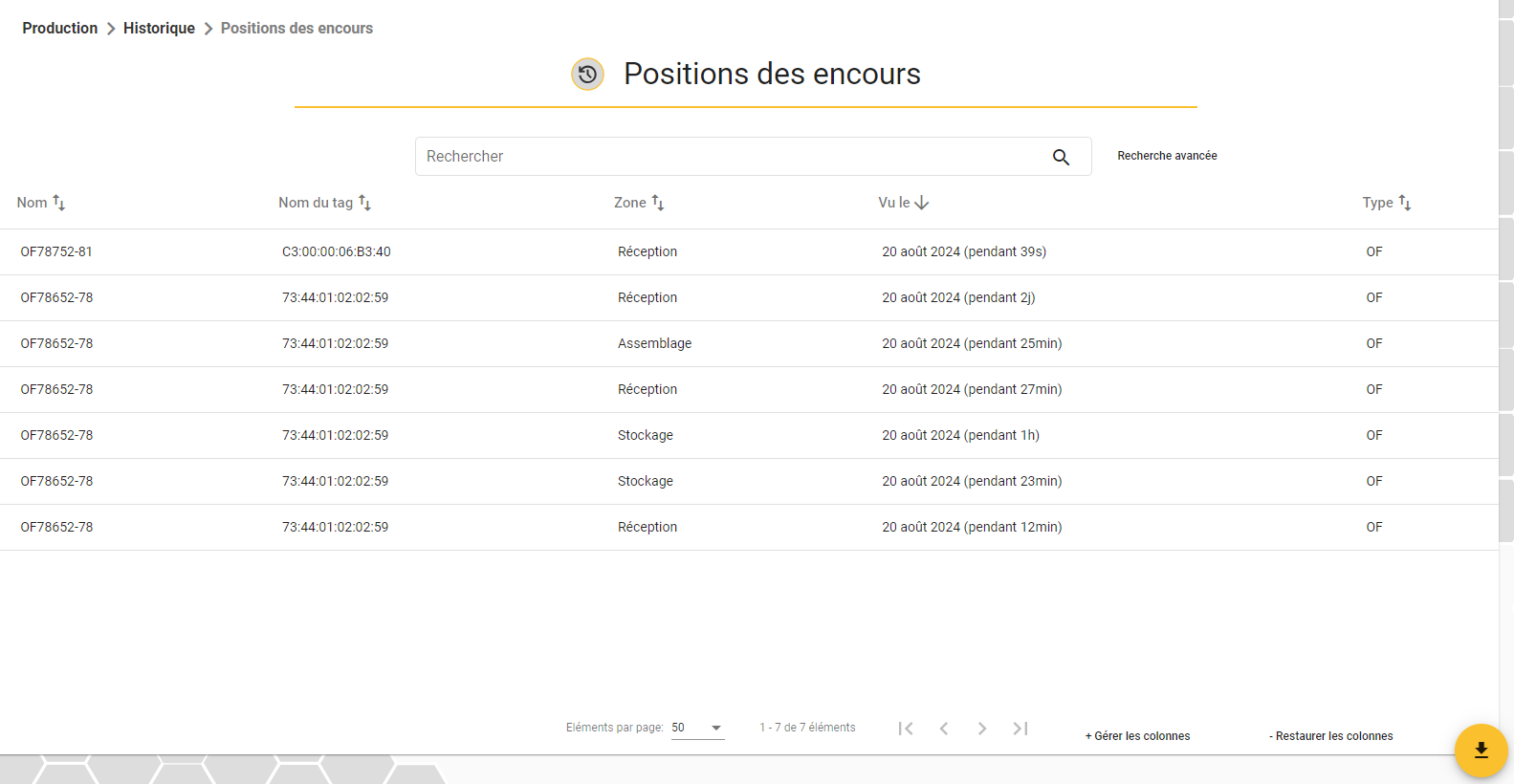Sort by Nom du tag arrows
Image resolution: width=1514 pixels, height=784 pixels.
pos(364,203)
